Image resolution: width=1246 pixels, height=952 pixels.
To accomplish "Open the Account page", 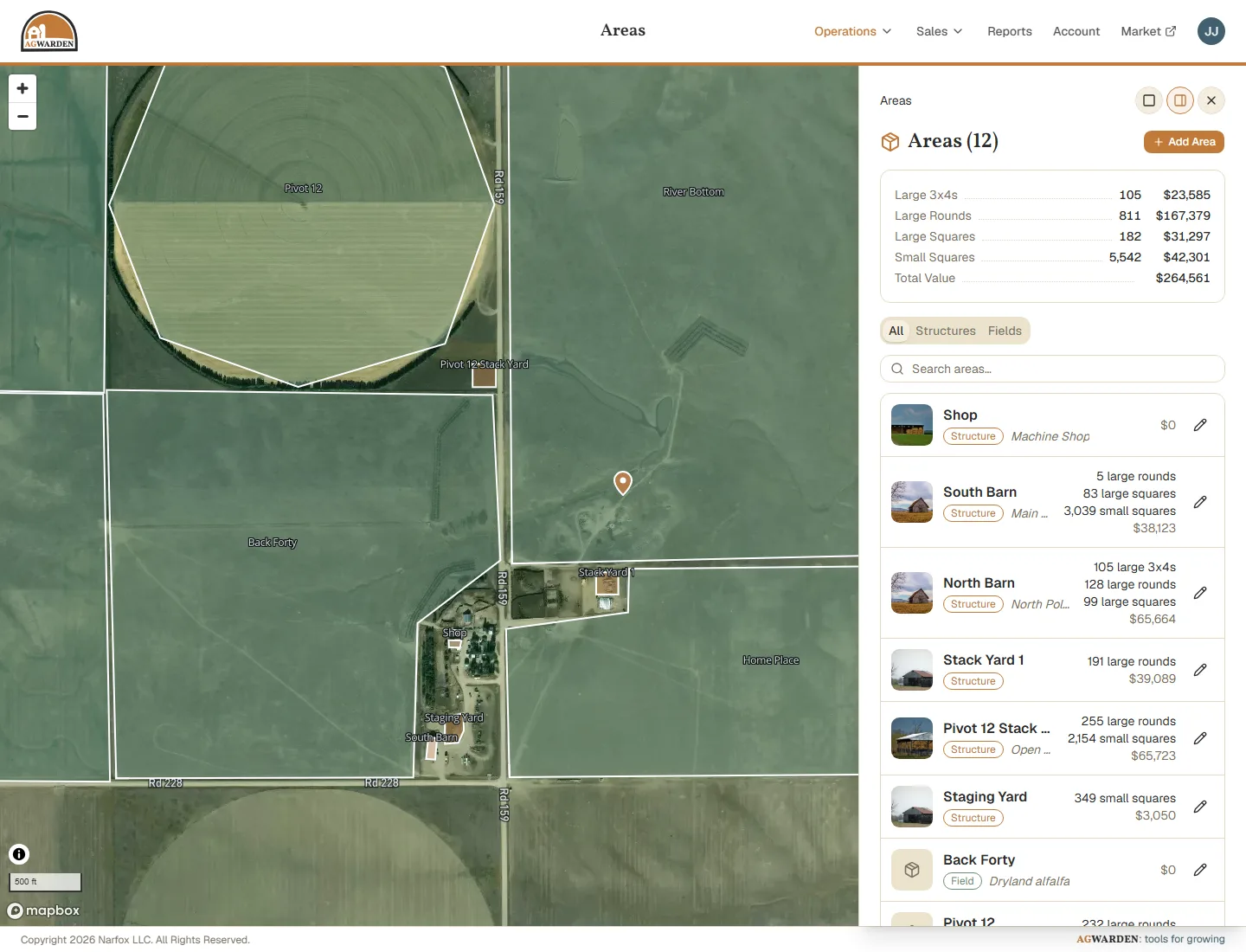I will tap(1076, 31).
